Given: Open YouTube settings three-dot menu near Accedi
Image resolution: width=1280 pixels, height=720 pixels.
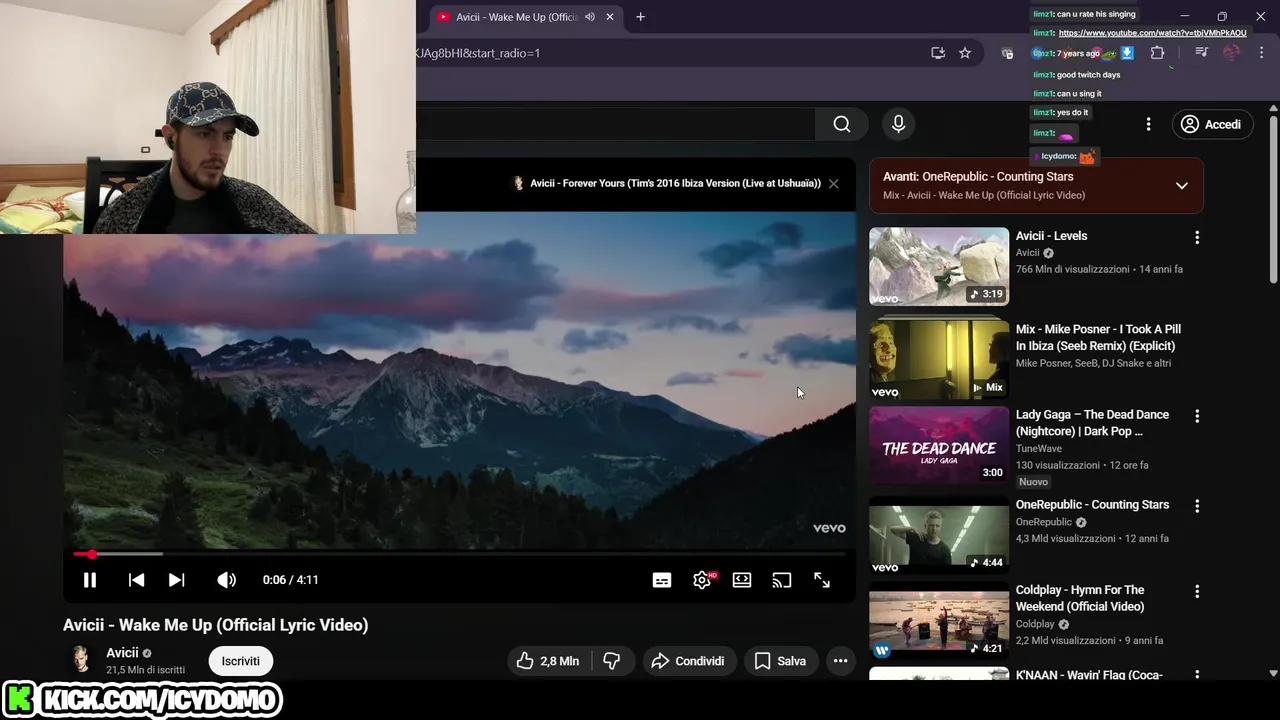Looking at the screenshot, I should (1148, 124).
